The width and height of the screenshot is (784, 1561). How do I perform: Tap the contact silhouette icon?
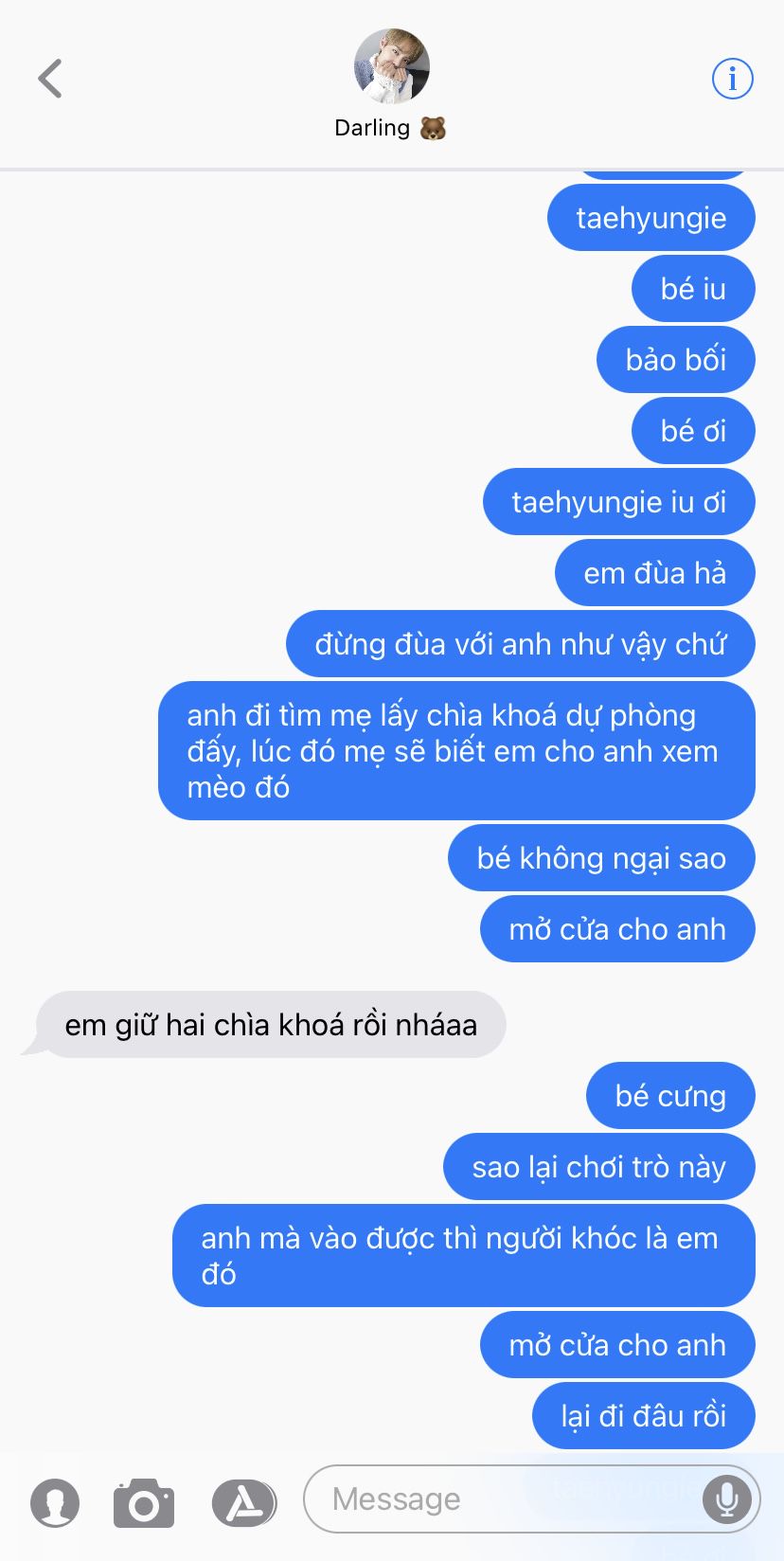click(x=55, y=1502)
